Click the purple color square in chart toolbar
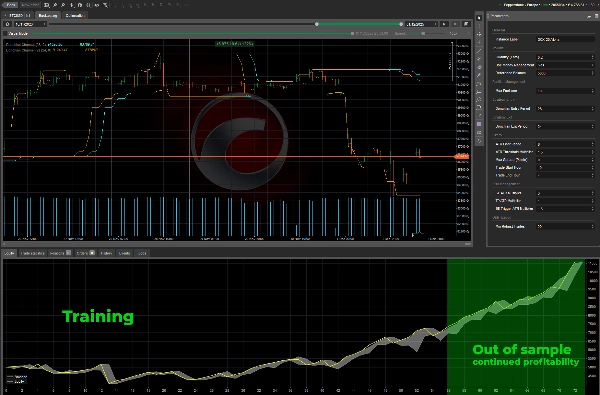The width and height of the screenshot is (600, 395). click(479, 124)
